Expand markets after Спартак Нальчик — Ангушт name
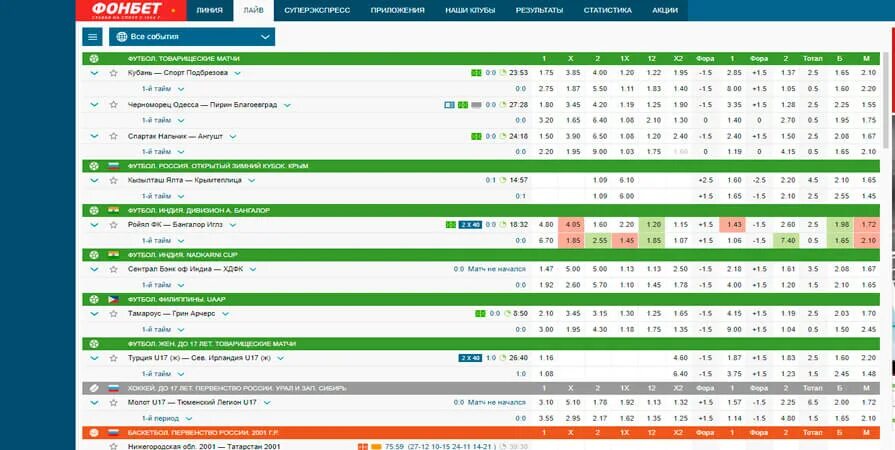 click(x=233, y=136)
